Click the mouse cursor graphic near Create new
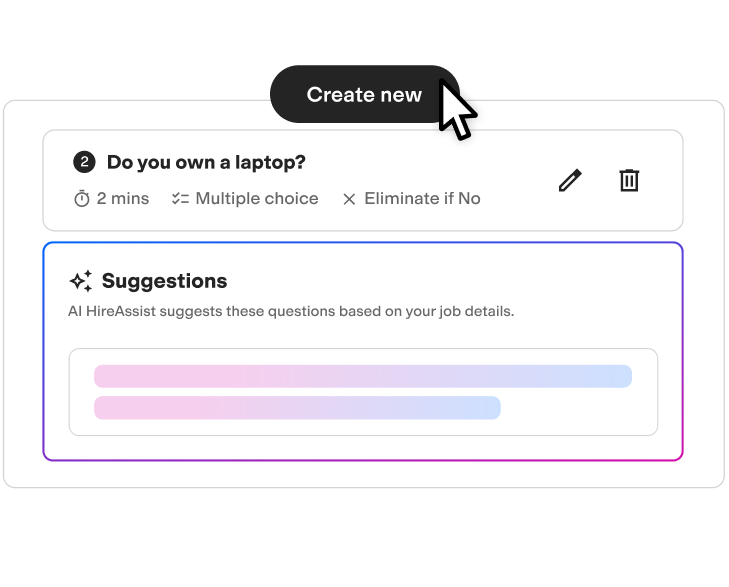Image resolution: width=729 pixels, height=587 pixels. [457, 110]
